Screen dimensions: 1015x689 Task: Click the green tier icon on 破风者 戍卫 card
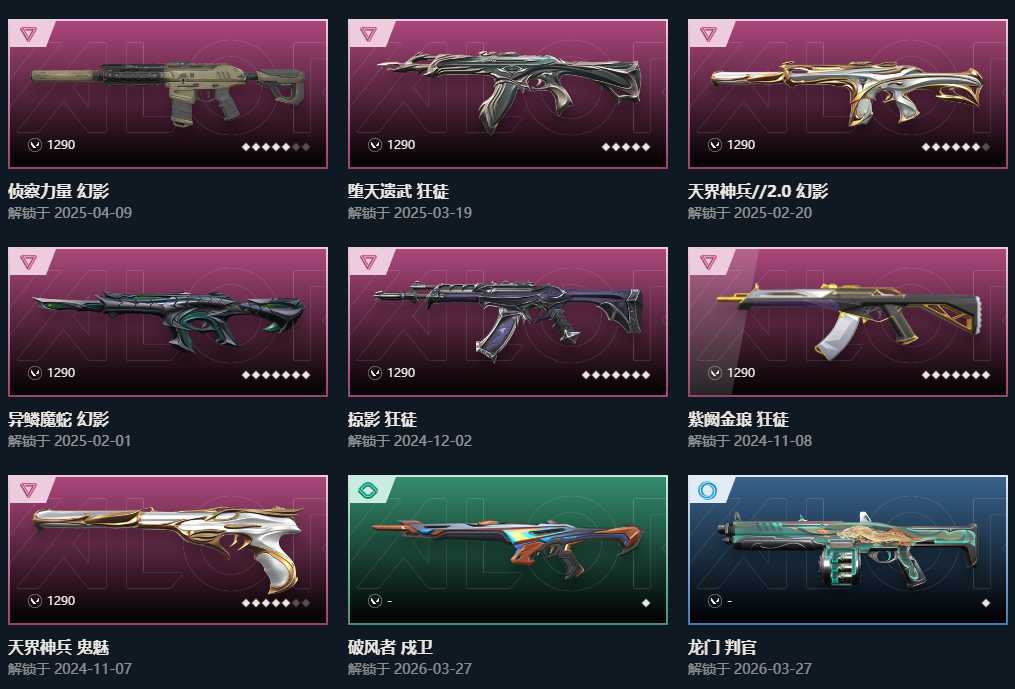tap(368, 490)
